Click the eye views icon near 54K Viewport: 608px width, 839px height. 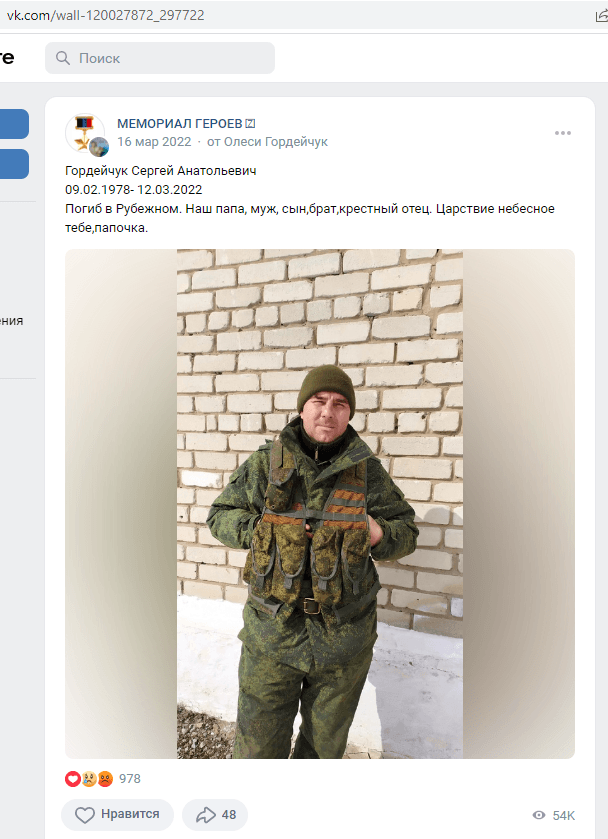pyautogui.click(x=539, y=815)
